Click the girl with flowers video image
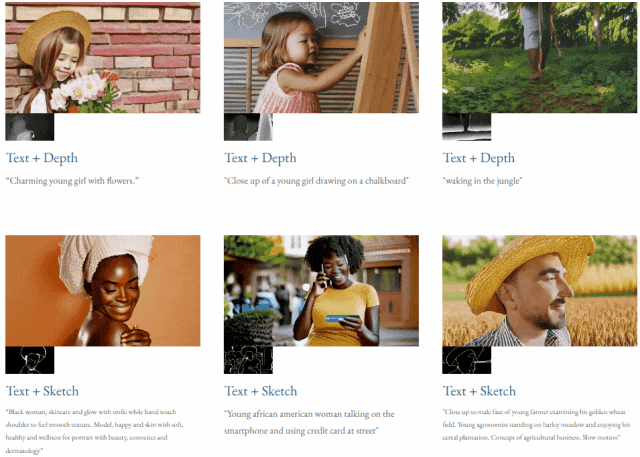640x457 pixels. pyautogui.click(x=103, y=56)
